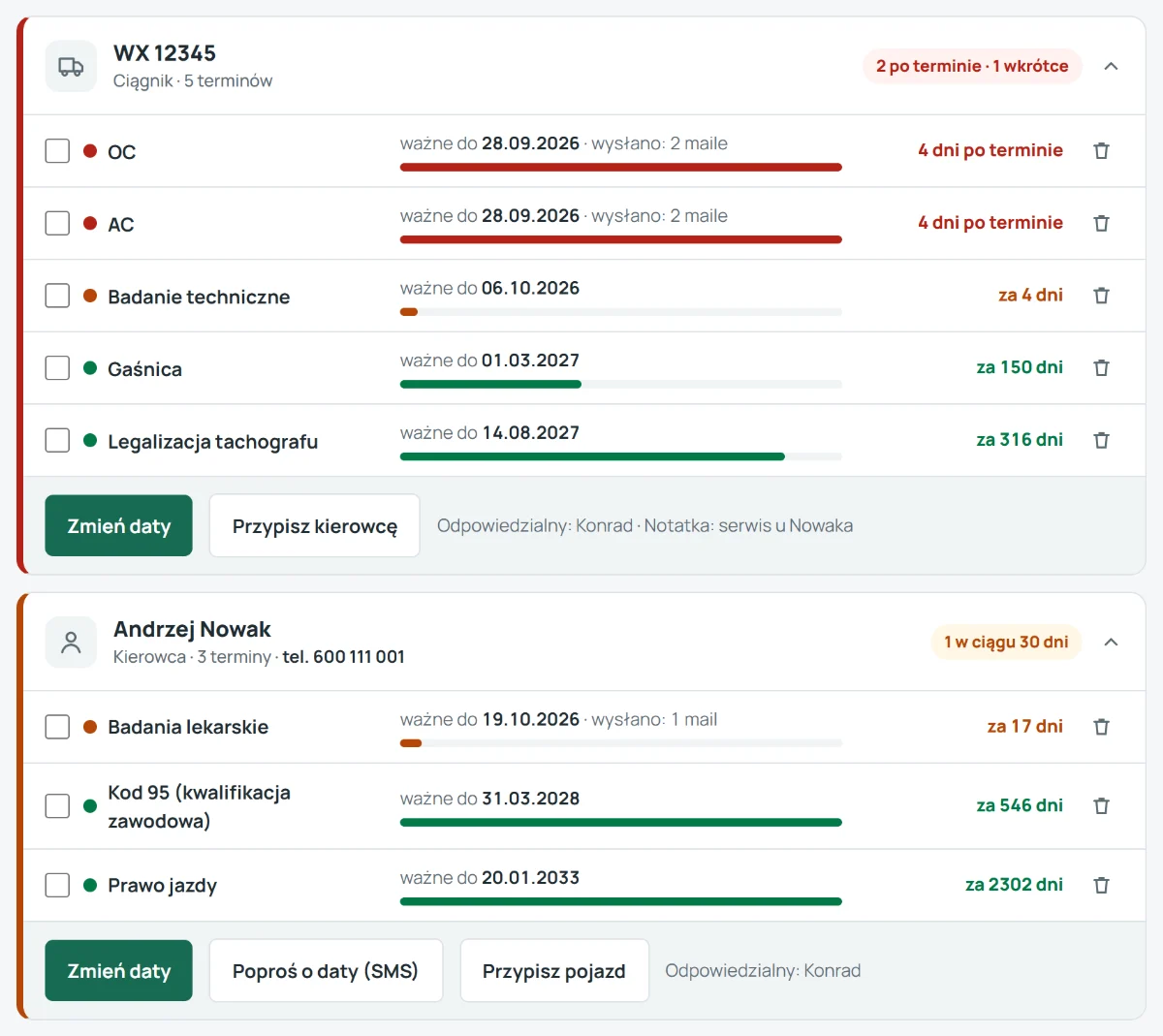Check the Badanie techniczne checkbox
This screenshot has height=1036, width=1163.
(x=57, y=296)
